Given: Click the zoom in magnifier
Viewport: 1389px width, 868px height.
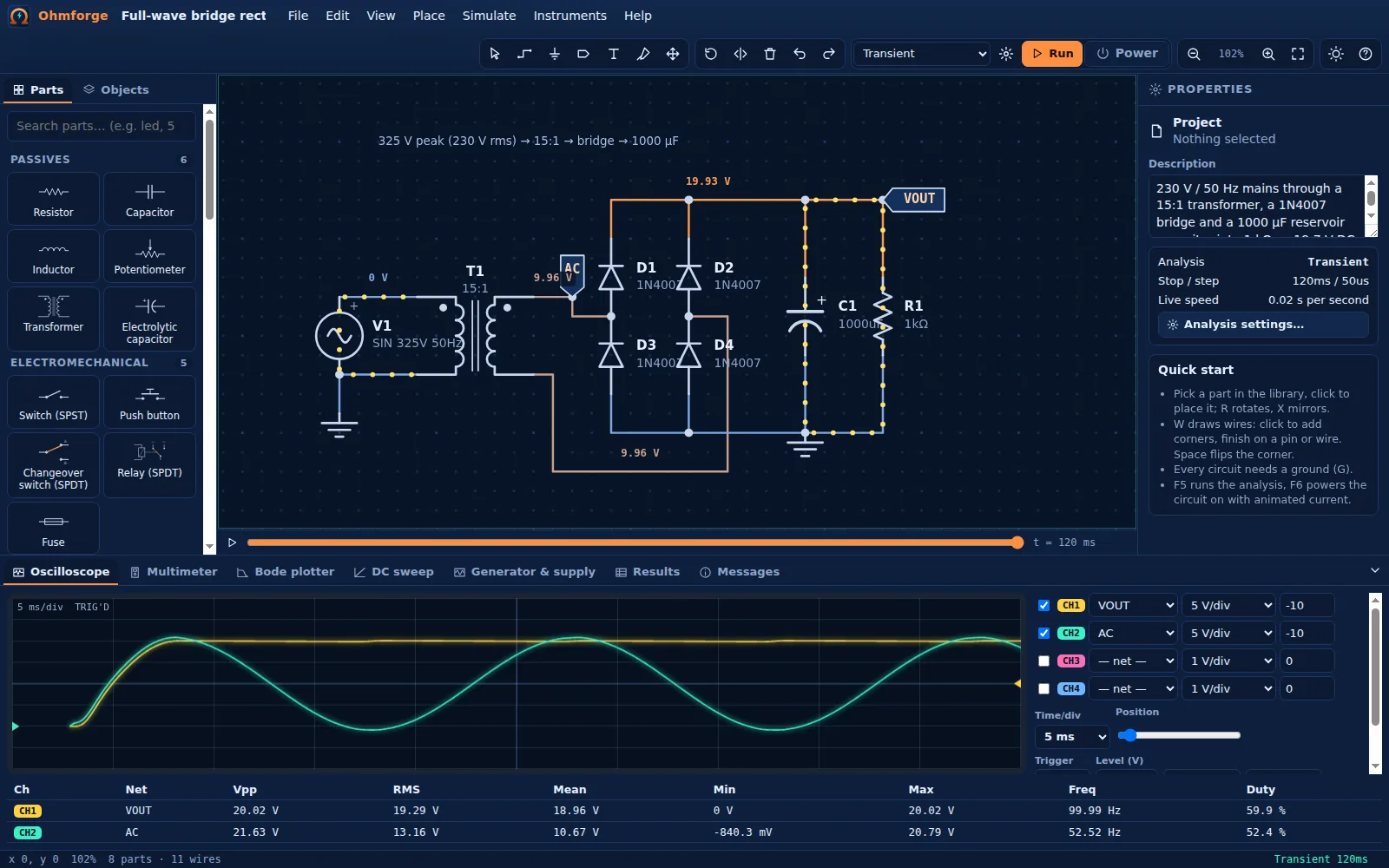Looking at the screenshot, I should pyautogui.click(x=1268, y=54).
